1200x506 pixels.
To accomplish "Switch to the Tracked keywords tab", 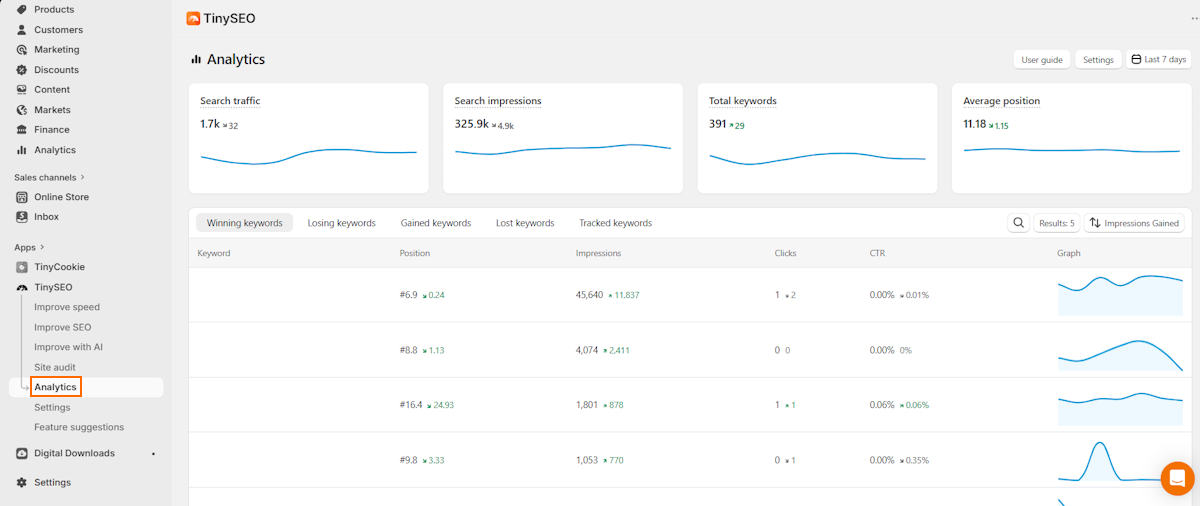I will [615, 223].
